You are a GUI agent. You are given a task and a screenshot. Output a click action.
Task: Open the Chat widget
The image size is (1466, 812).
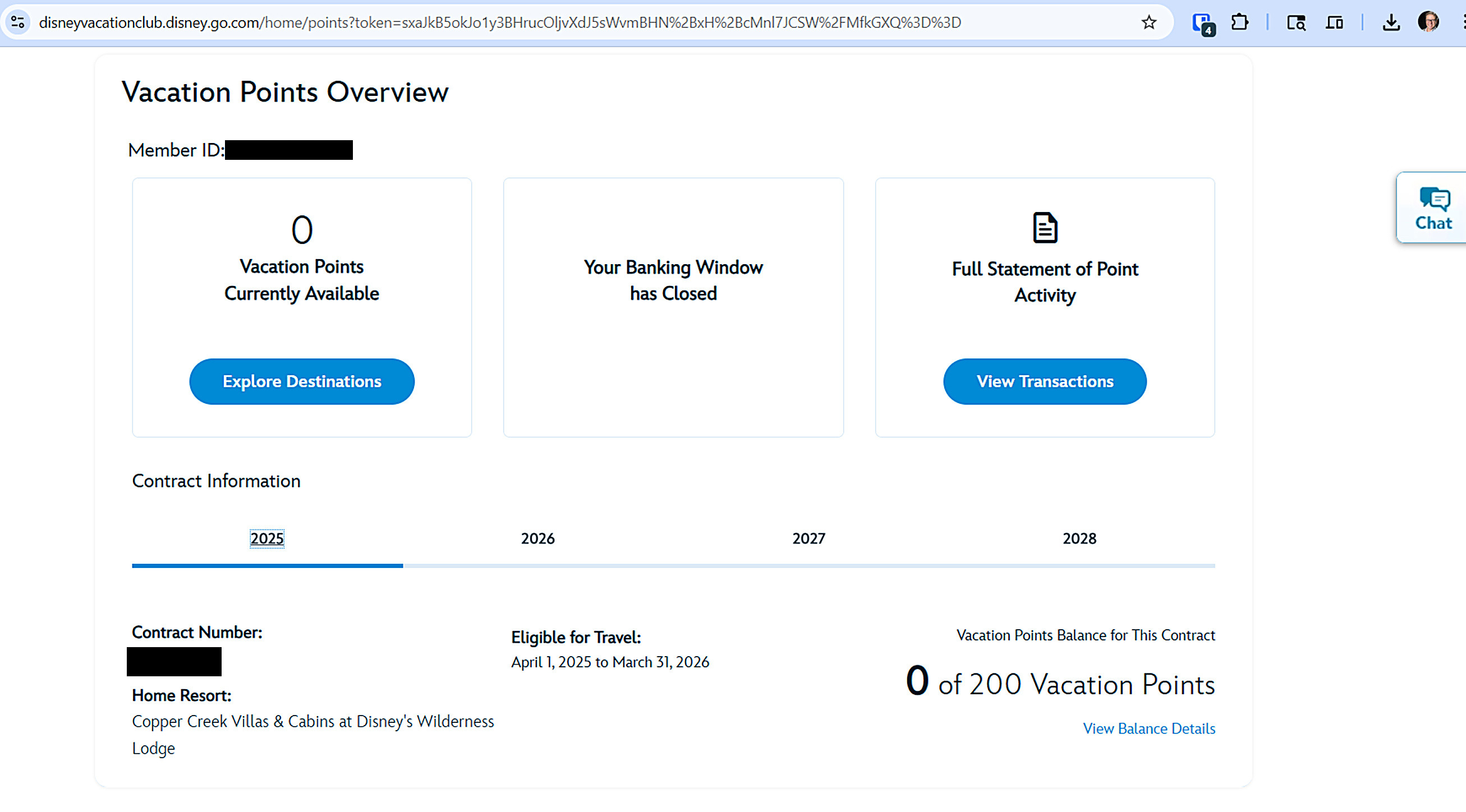pos(1433,207)
